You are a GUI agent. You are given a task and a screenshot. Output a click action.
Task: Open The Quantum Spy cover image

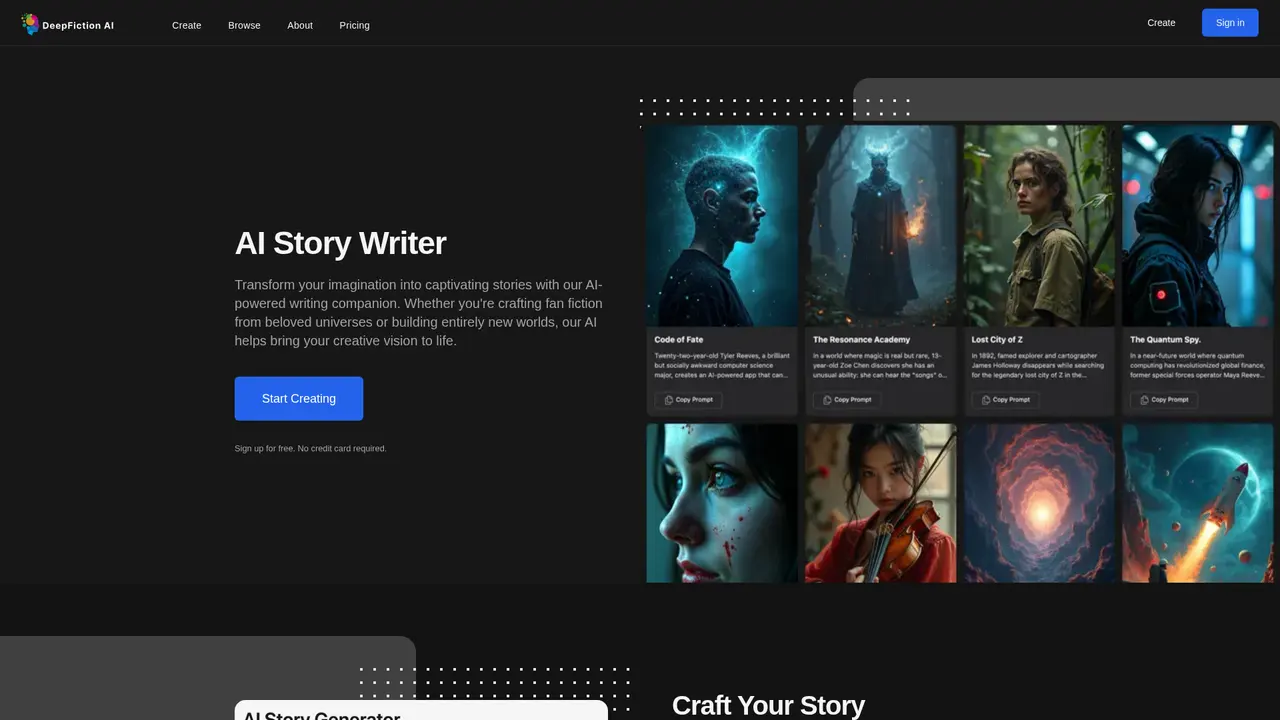(x=1198, y=226)
